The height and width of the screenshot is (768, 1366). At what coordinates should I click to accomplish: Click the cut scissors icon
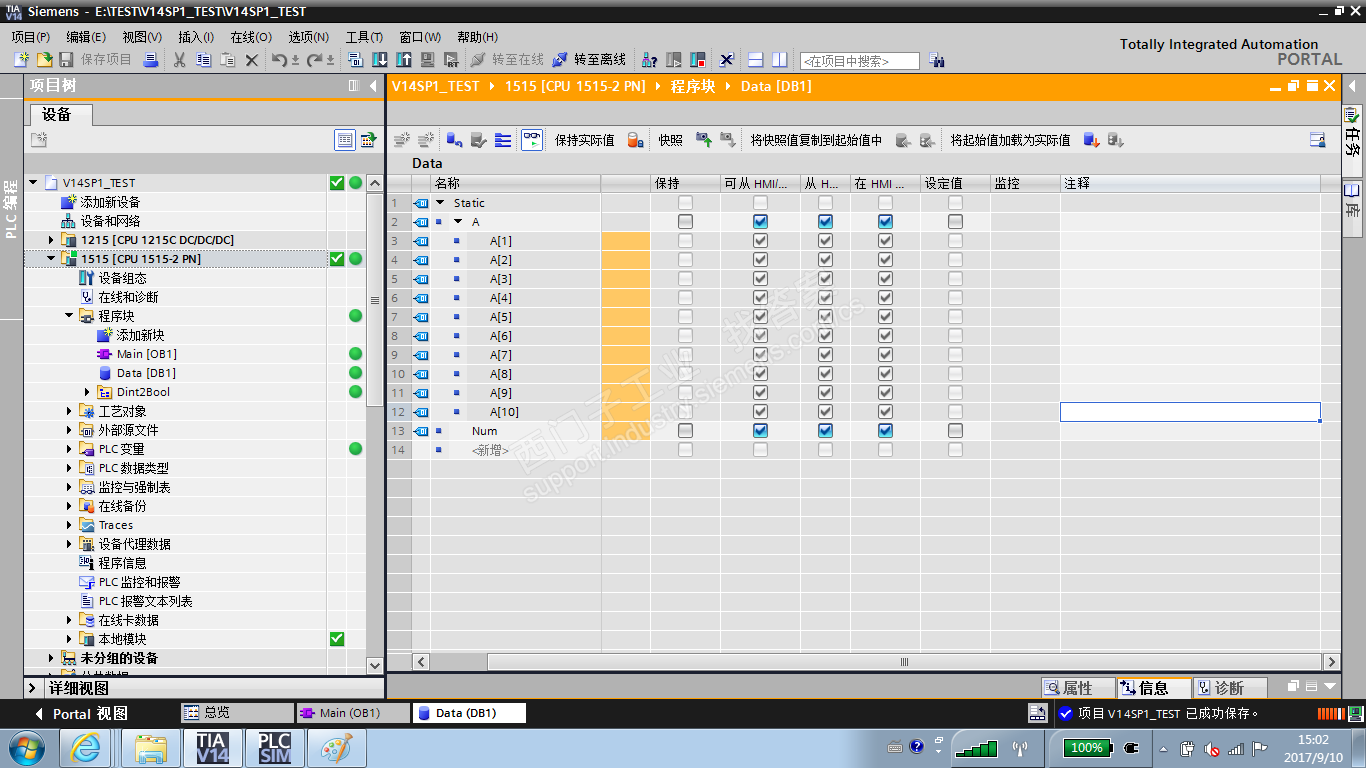pyautogui.click(x=180, y=60)
